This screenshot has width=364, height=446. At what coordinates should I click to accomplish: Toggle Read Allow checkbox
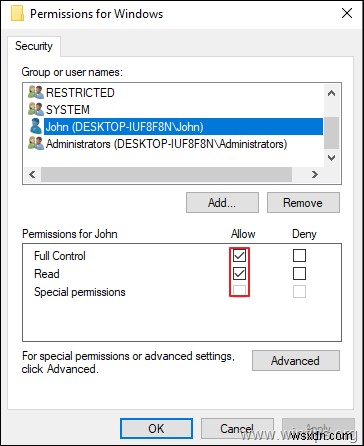coord(239,274)
